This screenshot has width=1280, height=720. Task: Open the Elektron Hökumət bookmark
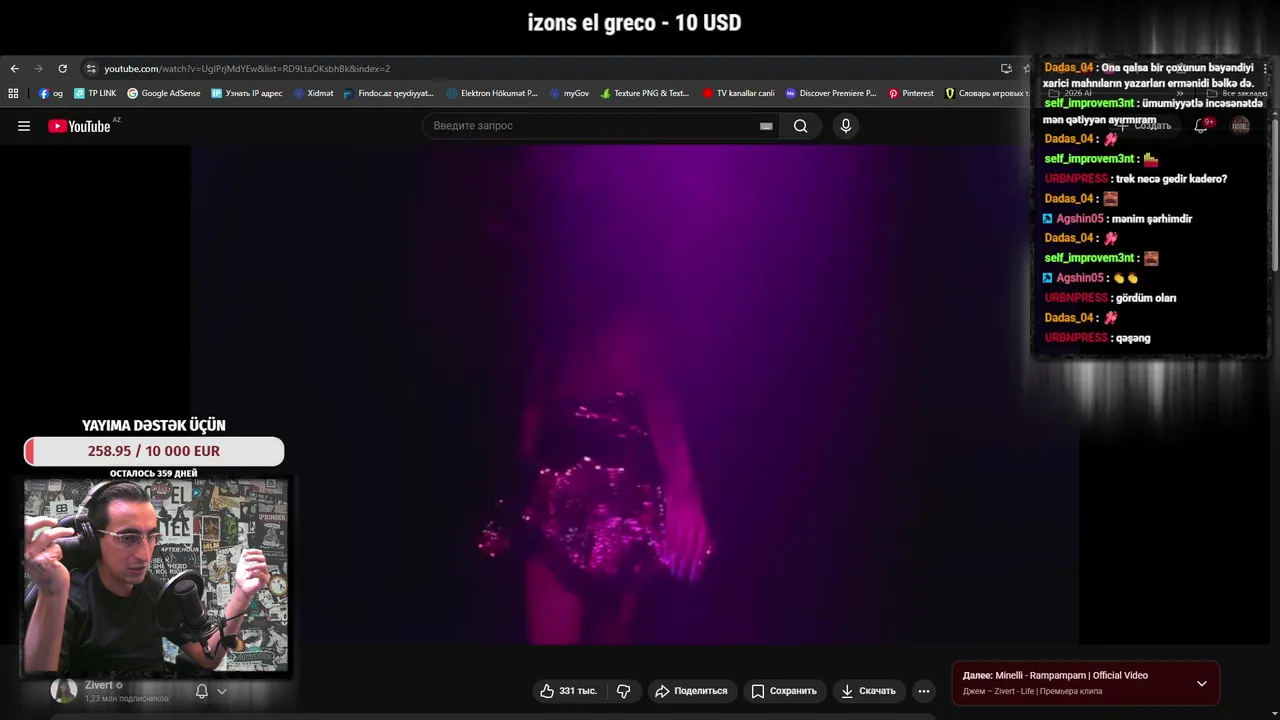coord(492,93)
